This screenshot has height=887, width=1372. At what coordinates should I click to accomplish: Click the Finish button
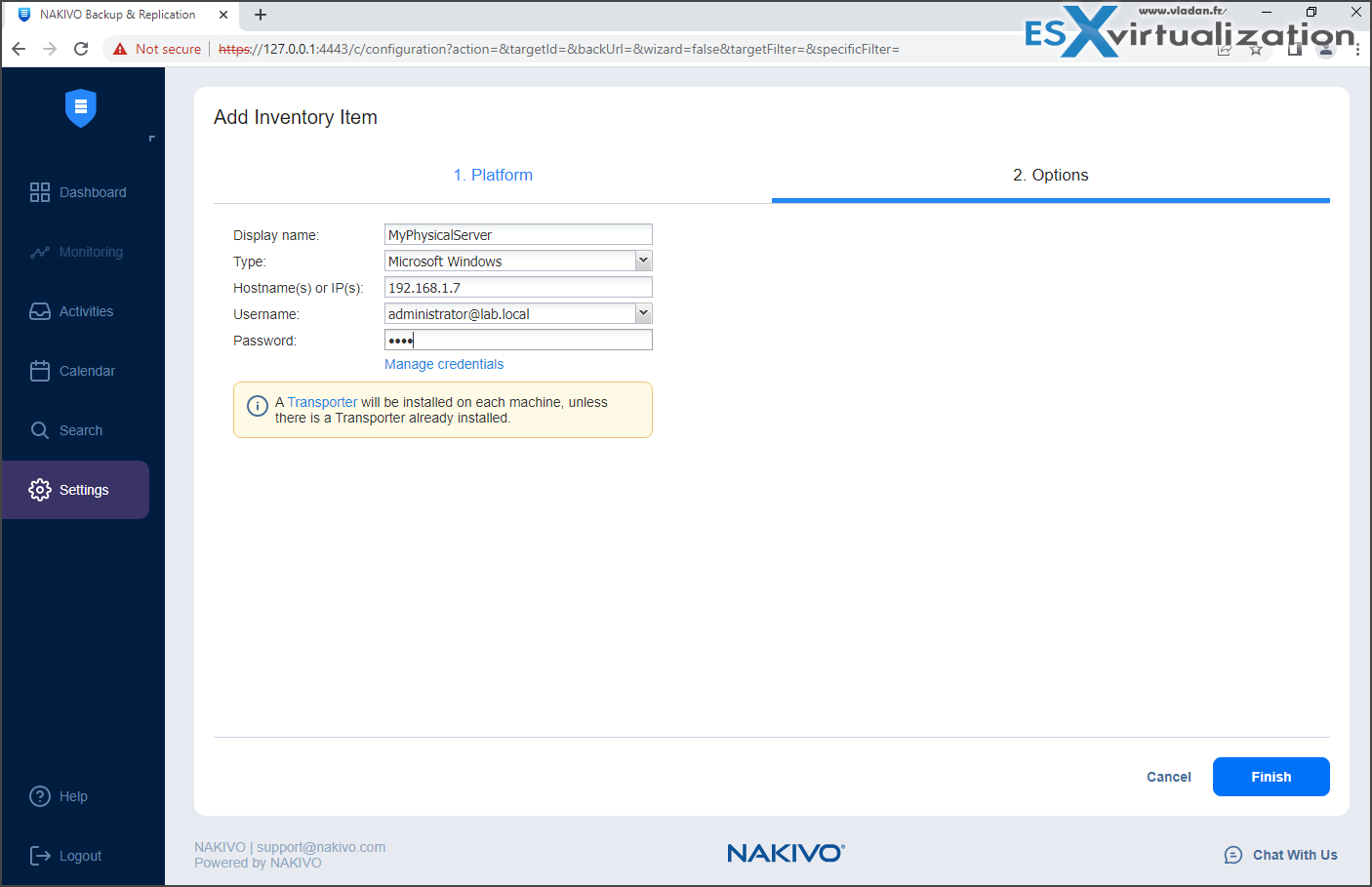tap(1271, 777)
